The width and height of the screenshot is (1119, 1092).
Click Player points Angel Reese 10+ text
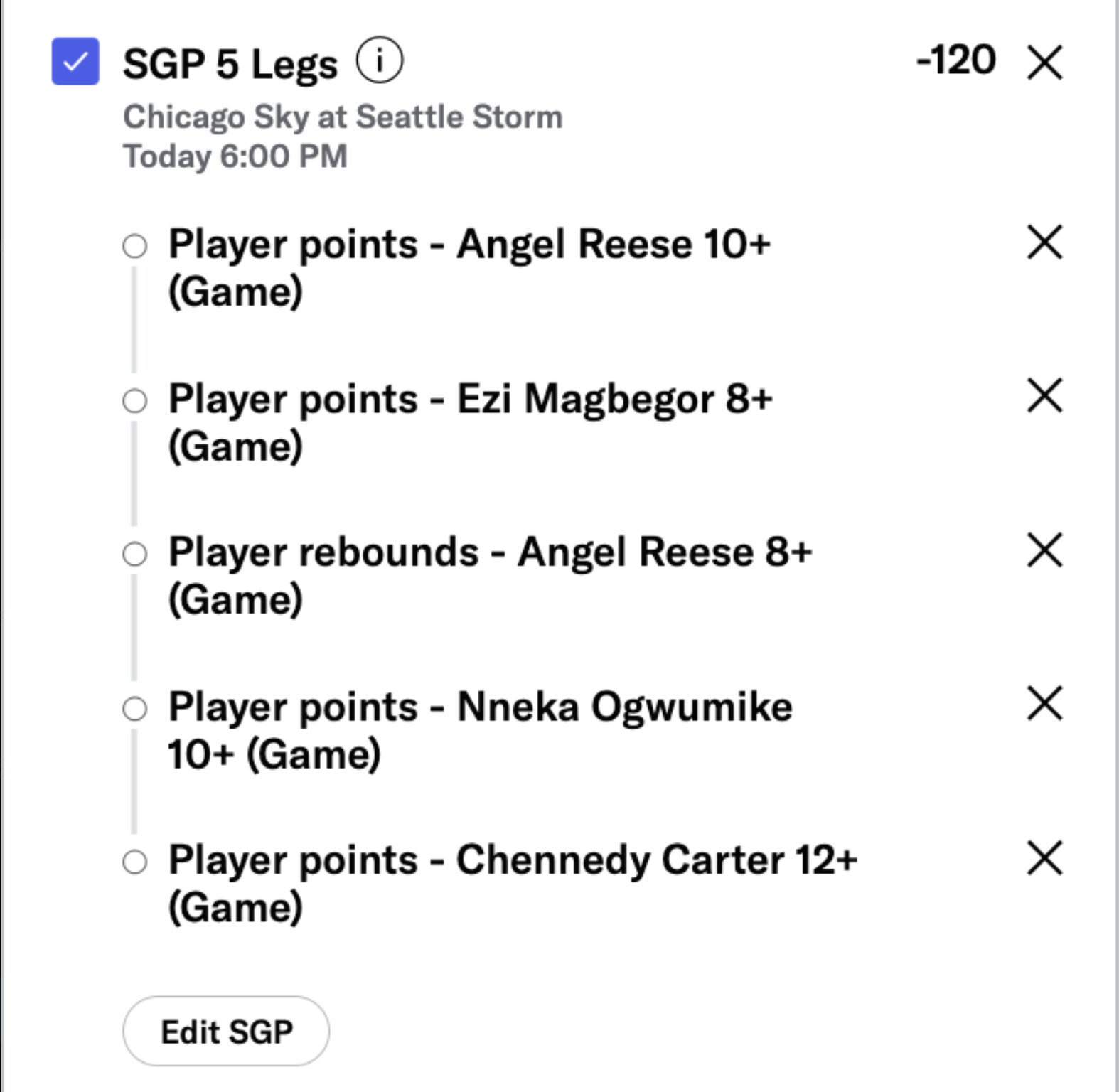point(469,267)
